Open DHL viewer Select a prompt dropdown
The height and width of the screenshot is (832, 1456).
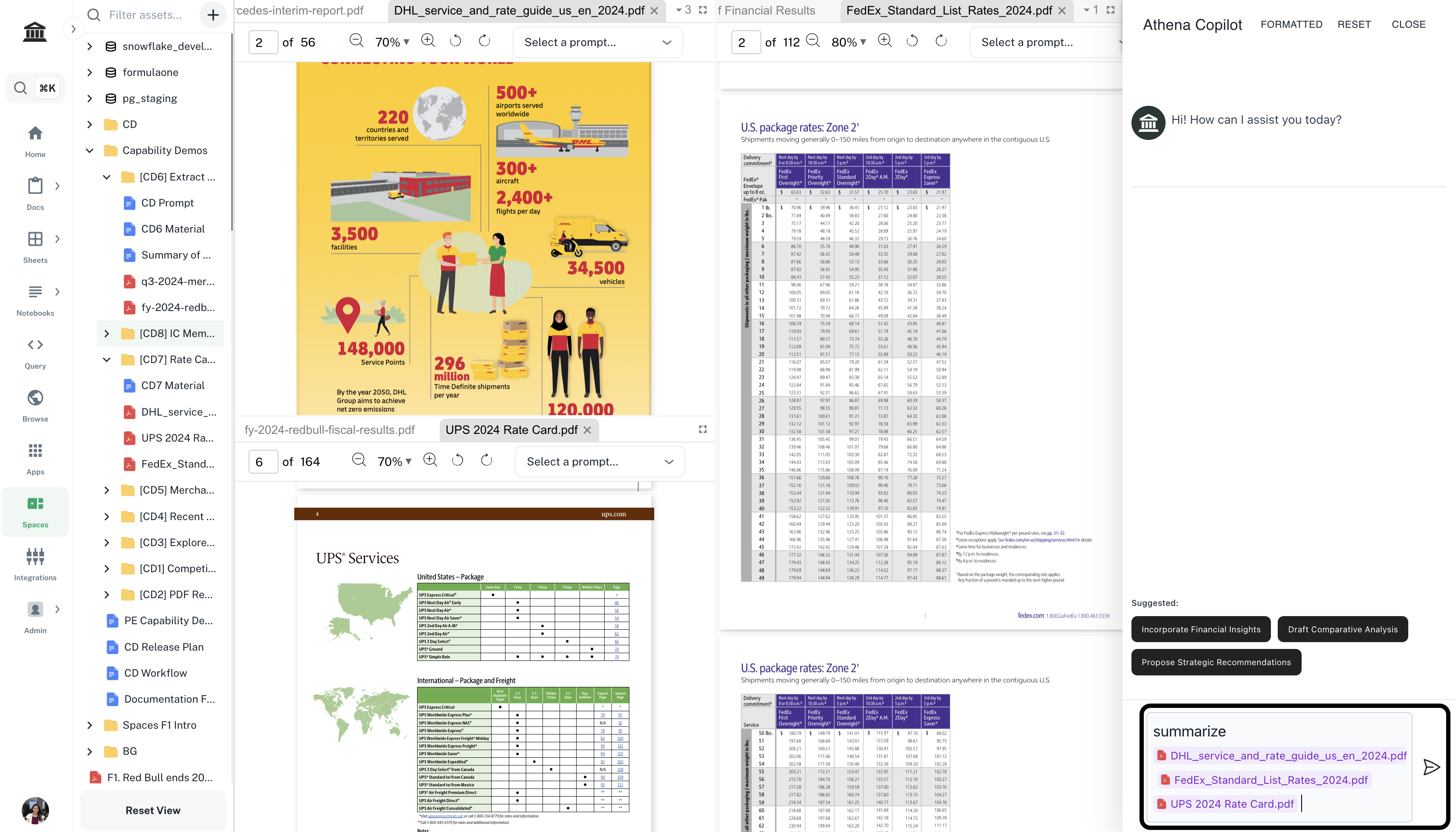[x=597, y=42]
